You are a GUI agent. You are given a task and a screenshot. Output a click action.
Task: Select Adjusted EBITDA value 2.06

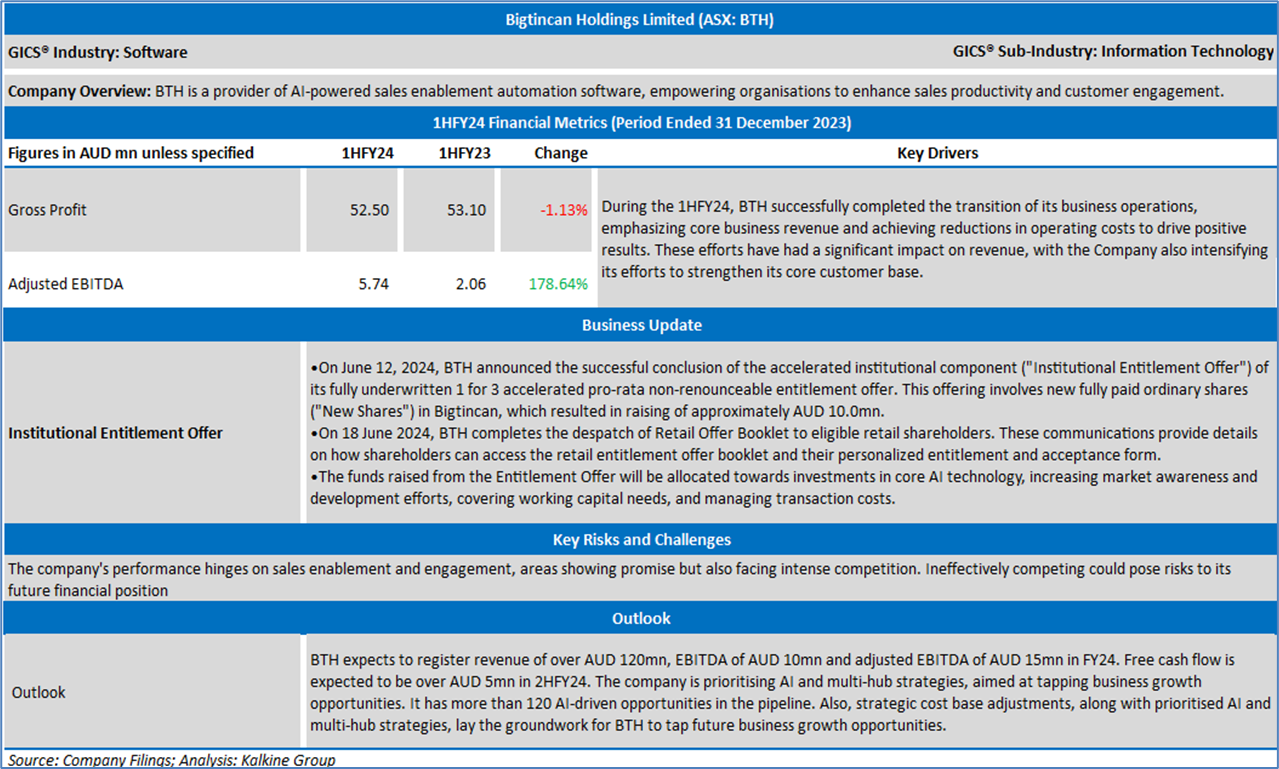pos(470,284)
